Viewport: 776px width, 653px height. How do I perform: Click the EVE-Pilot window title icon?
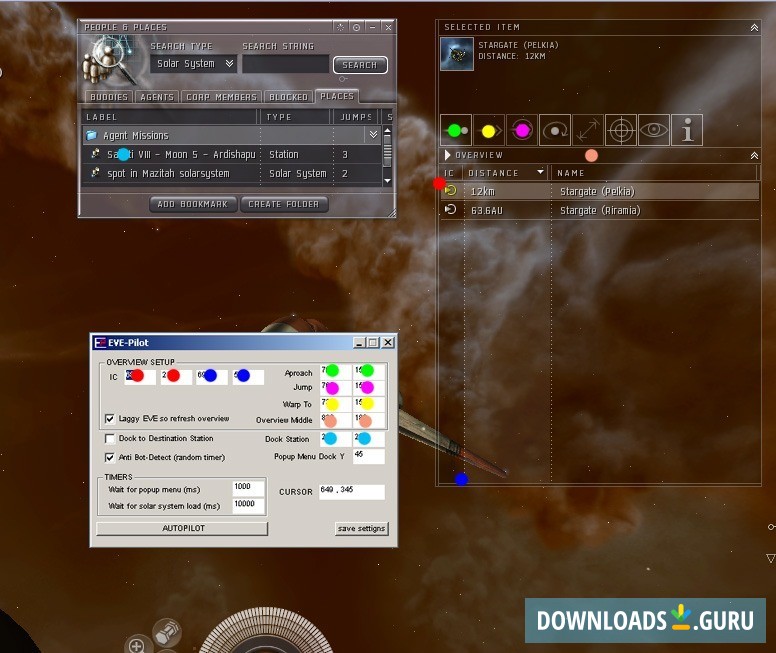pos(100,342)
